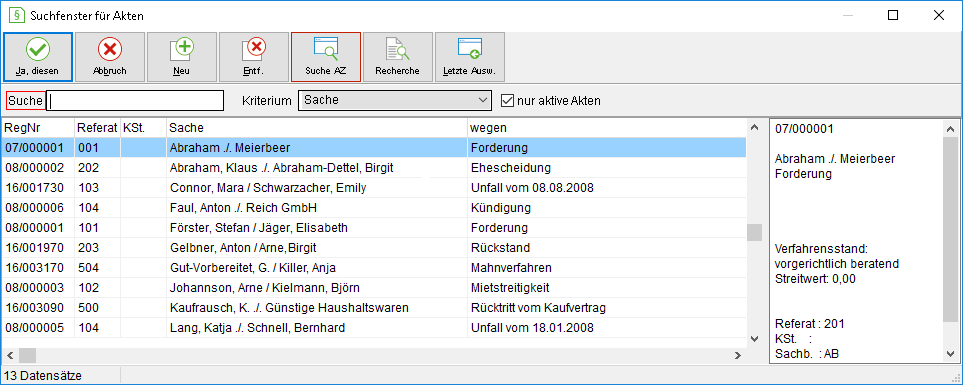Image resolution: width=964 pixels, height=385 pixels.
Task: Select row Connor, Mara / Schwarzacher, Emily
Action: (374, 188)
